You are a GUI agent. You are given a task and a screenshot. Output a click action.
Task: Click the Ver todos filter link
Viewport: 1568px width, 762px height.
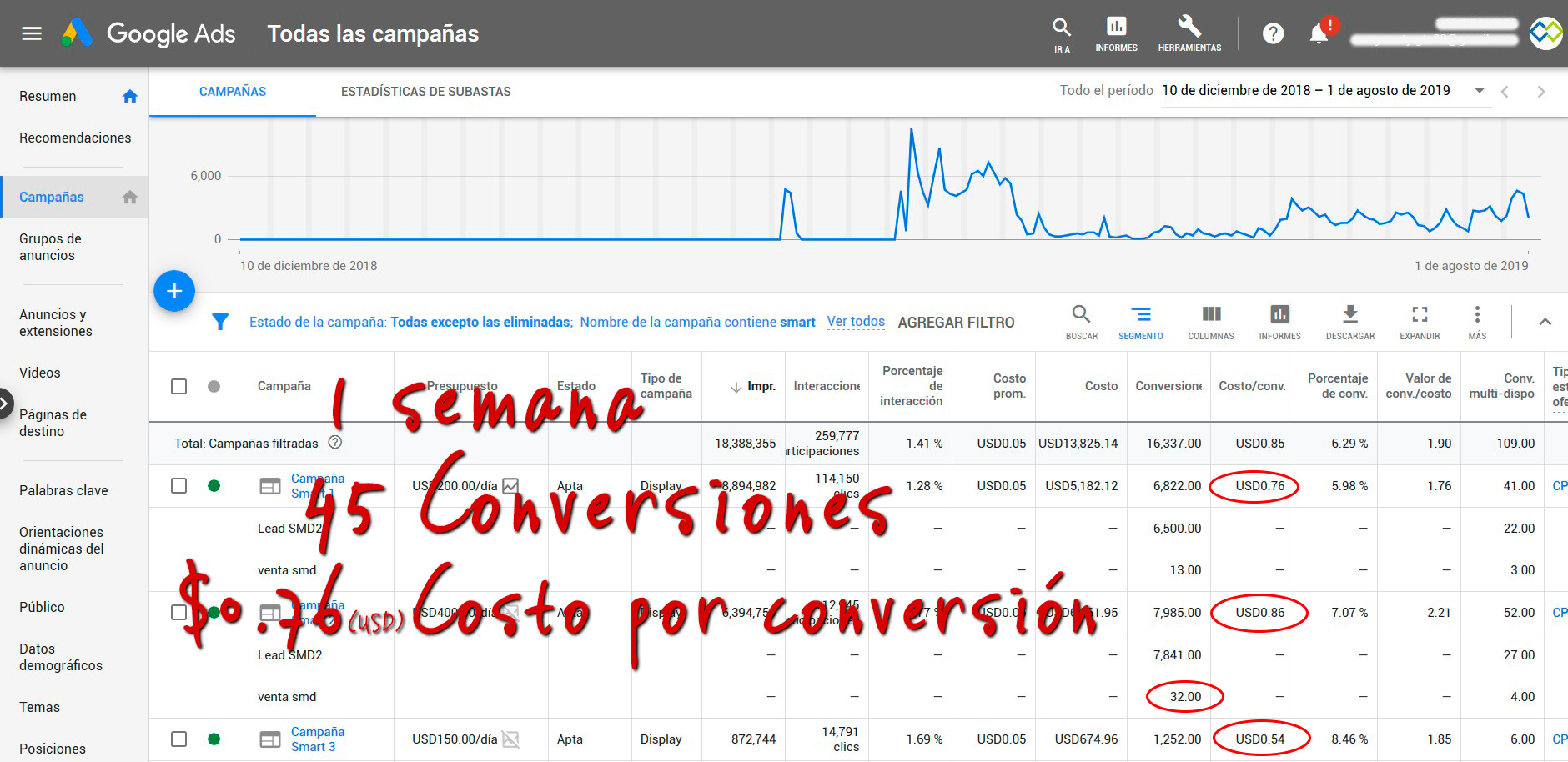click(856, 322)
